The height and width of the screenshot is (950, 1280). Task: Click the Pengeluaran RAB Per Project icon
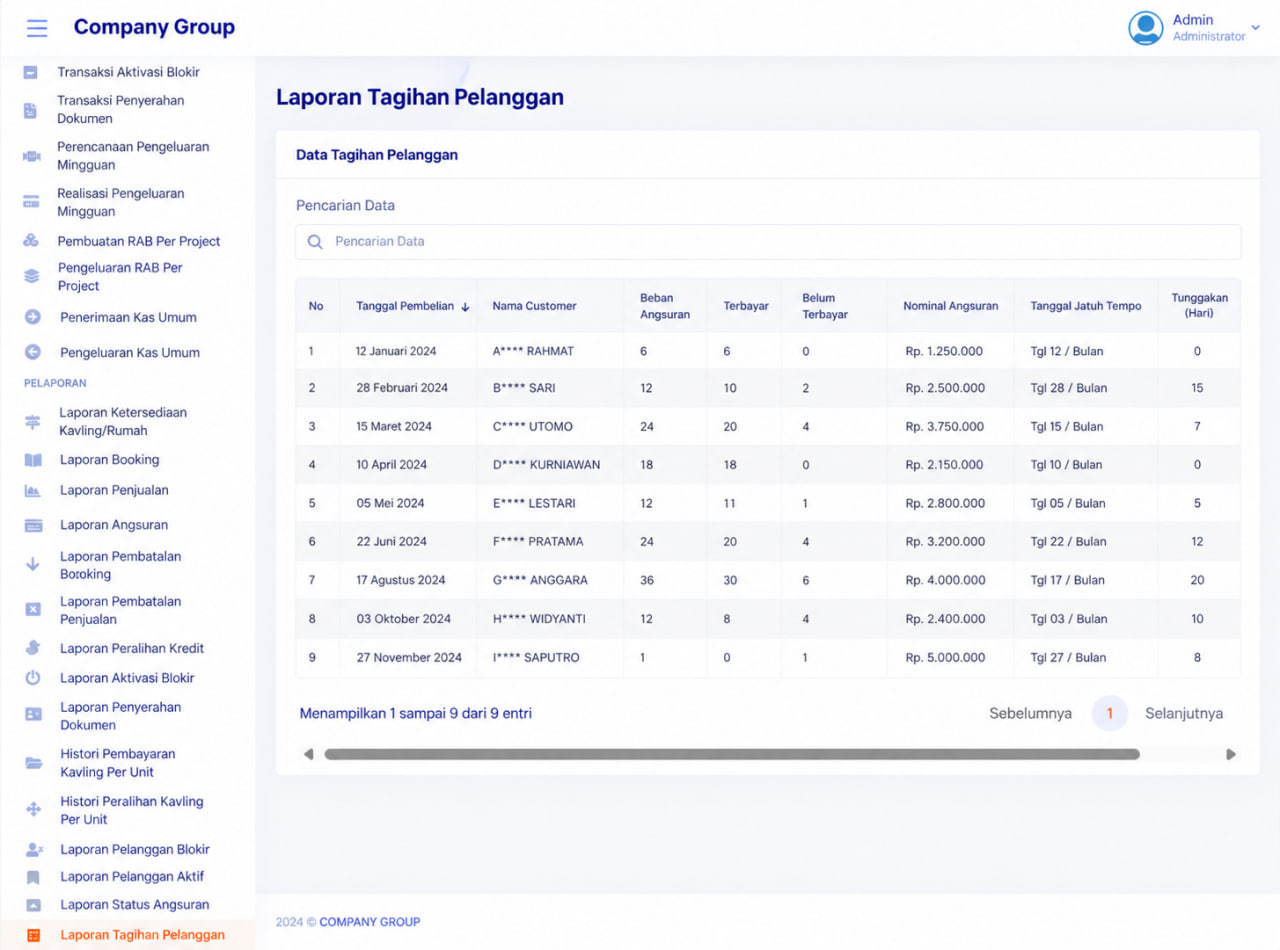[31, 276]
